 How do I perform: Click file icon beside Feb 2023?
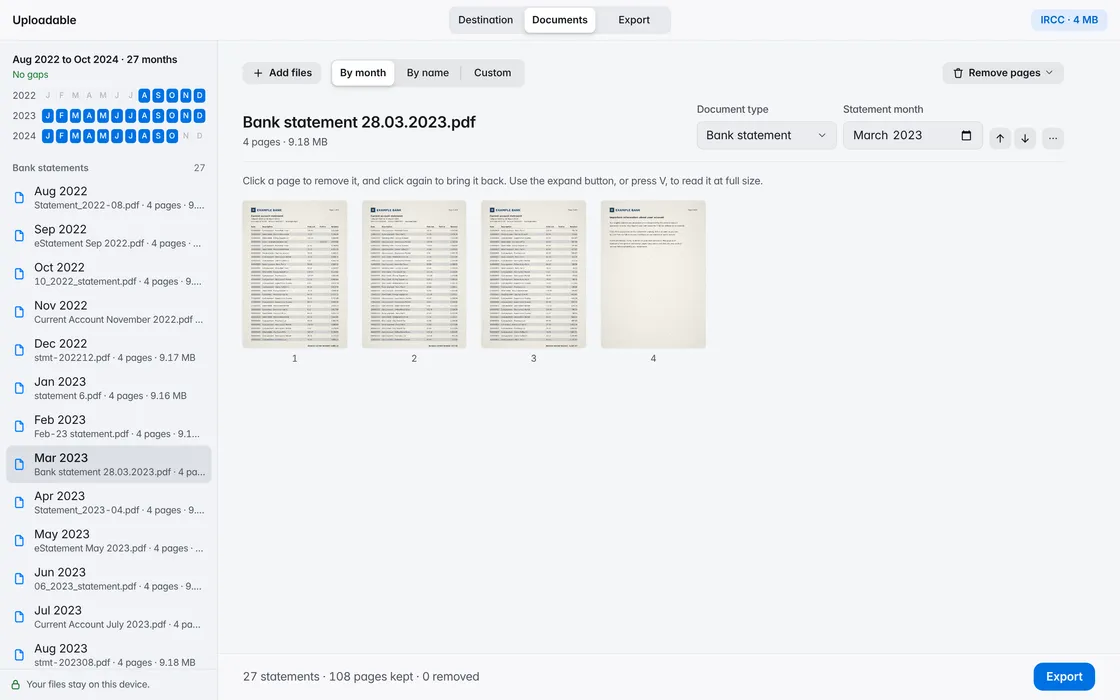(19, 426)
